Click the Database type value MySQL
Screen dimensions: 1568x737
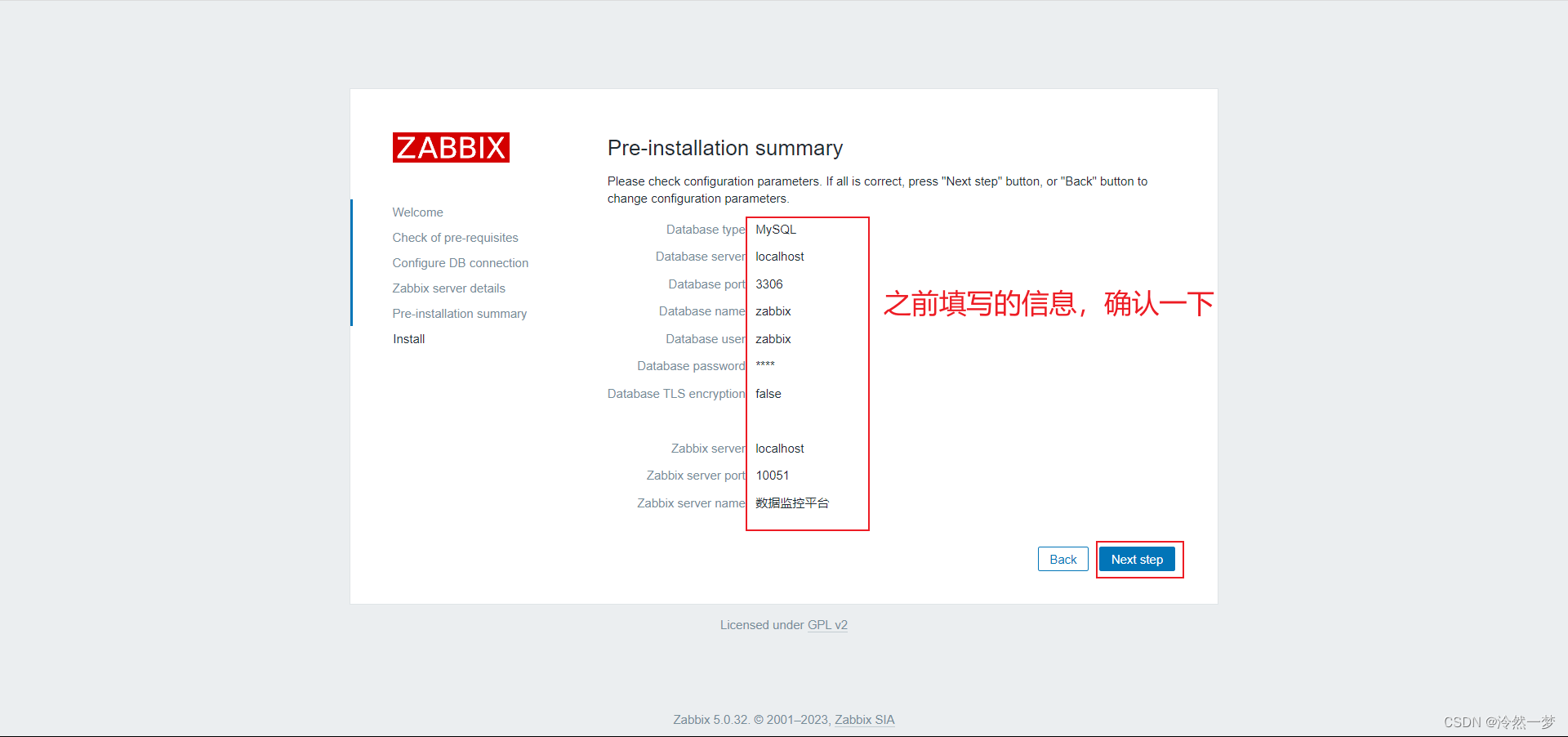[x=775, y=230]
